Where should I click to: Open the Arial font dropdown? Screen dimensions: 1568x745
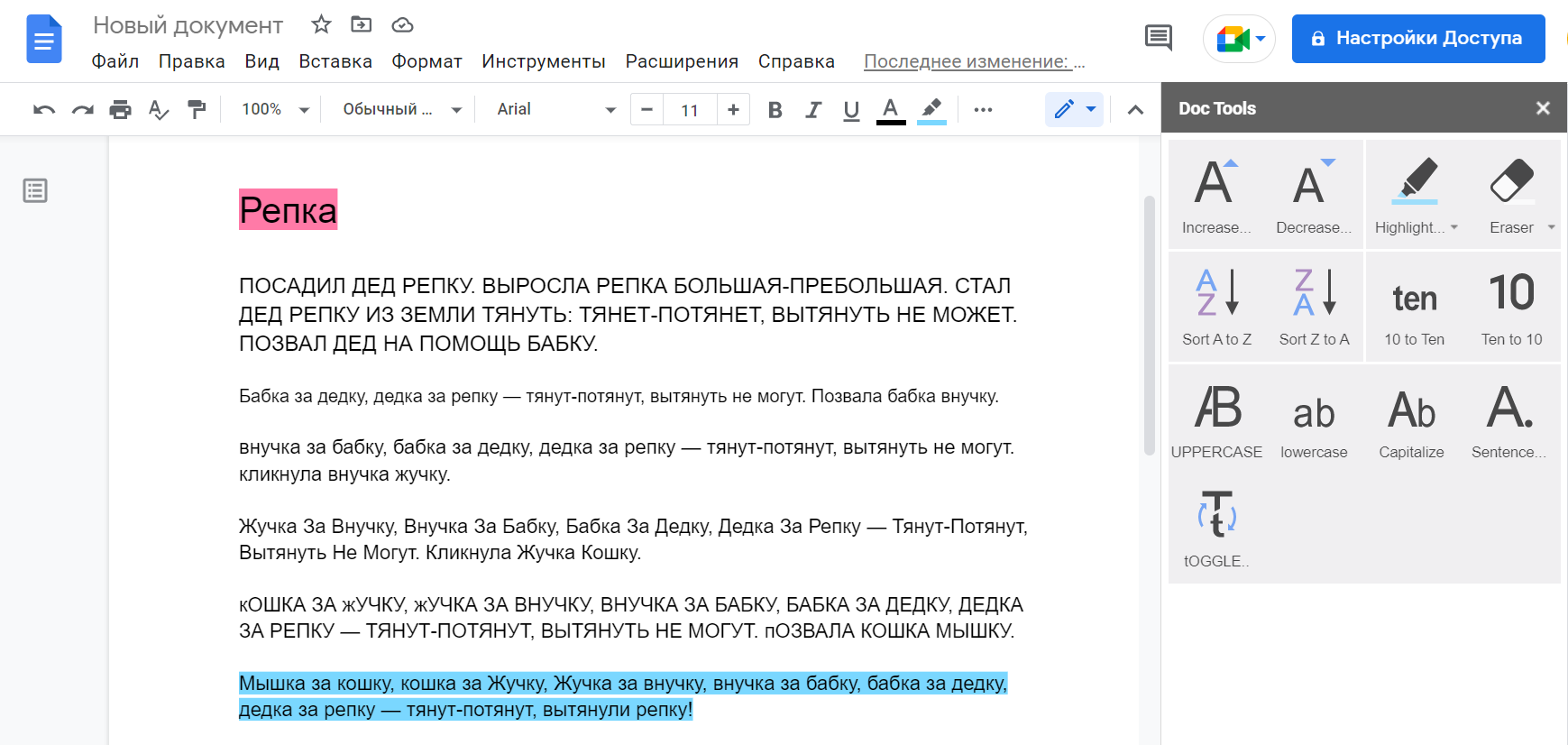[x=556, y=109]
